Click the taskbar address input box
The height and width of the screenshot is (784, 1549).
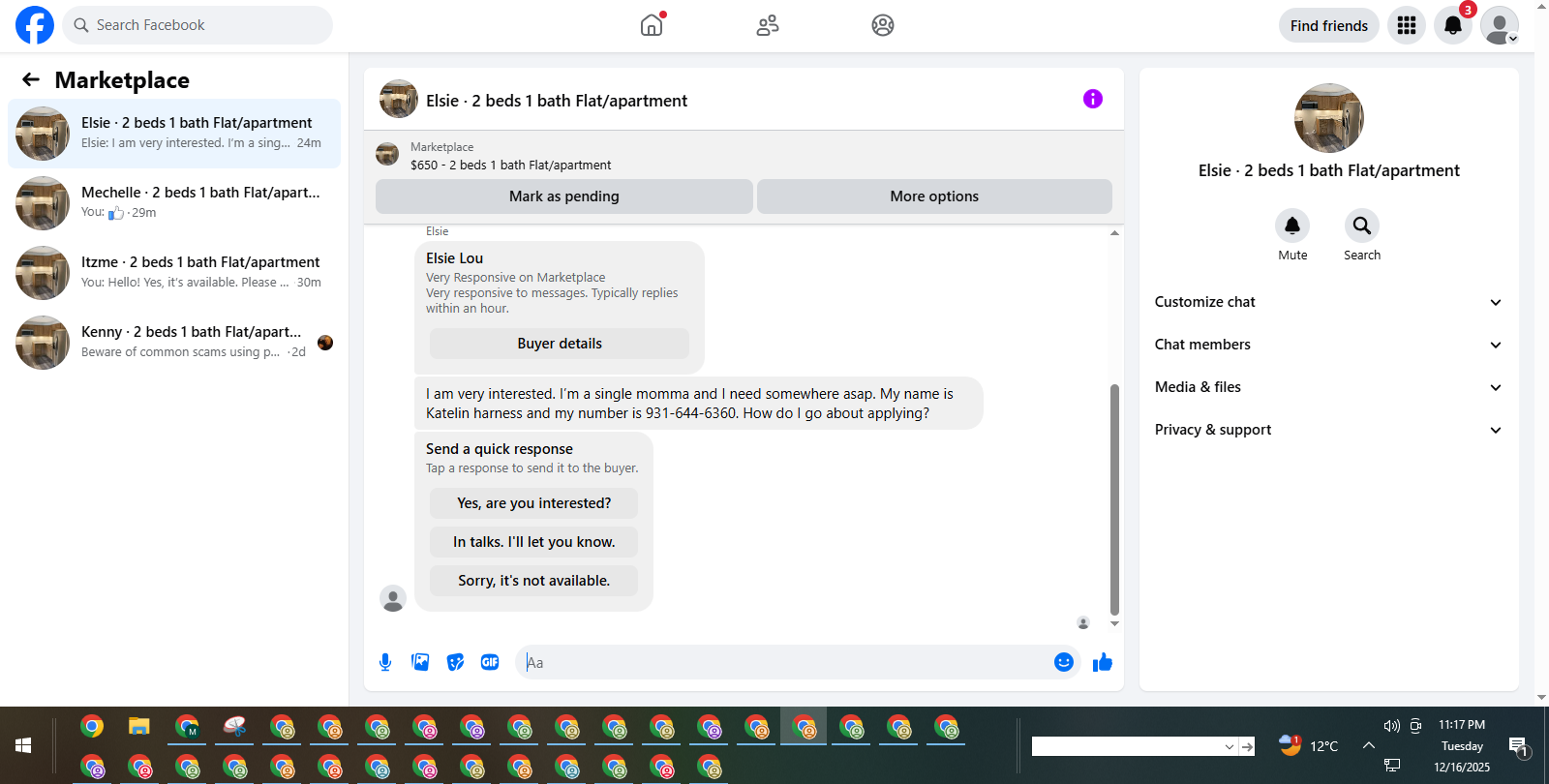[x=1126, y=746]
